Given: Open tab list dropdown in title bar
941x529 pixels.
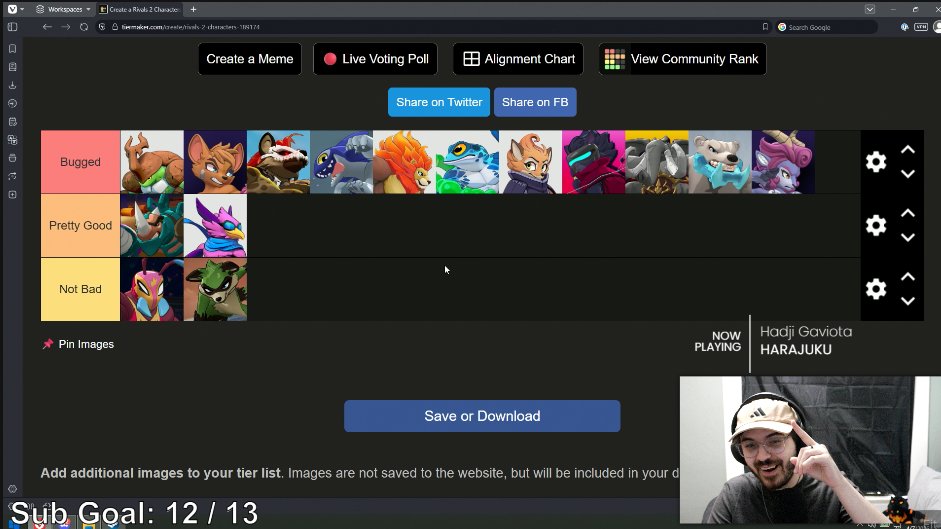Looking at the screenshot, I should click(x=870, y=9).
